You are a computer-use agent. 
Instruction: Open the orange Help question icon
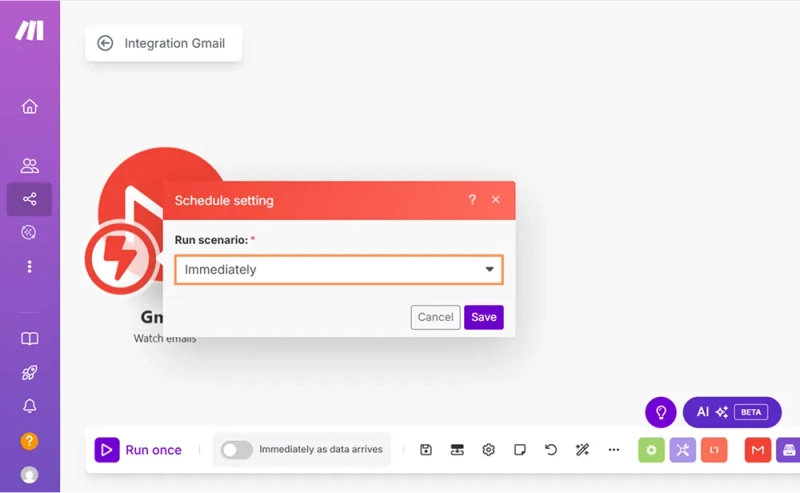click(29, 441)
